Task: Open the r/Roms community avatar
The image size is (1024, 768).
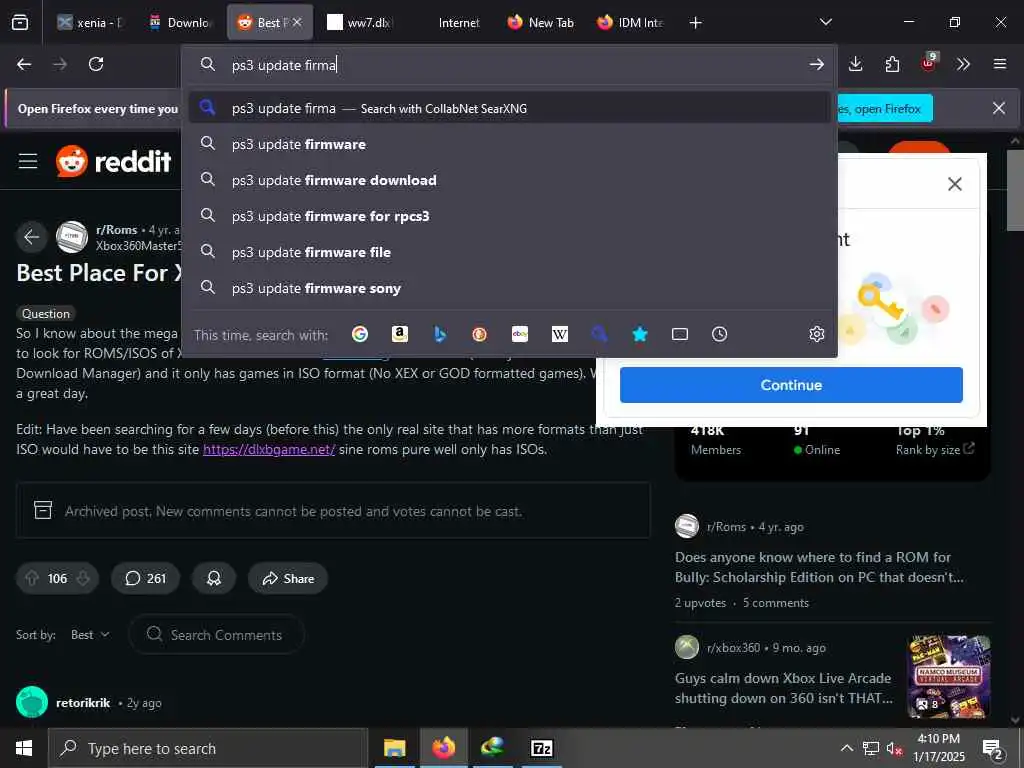Action: tap(72, 236)
